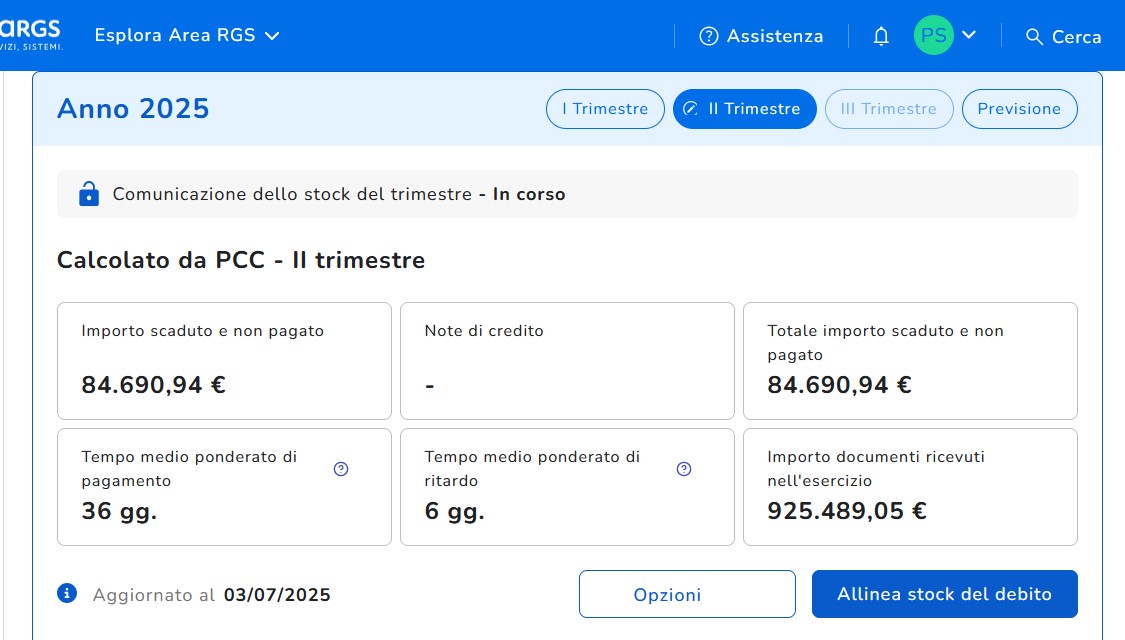Click the info icon next to Aggiornato al
The image size is (1125, 640).
67,594
